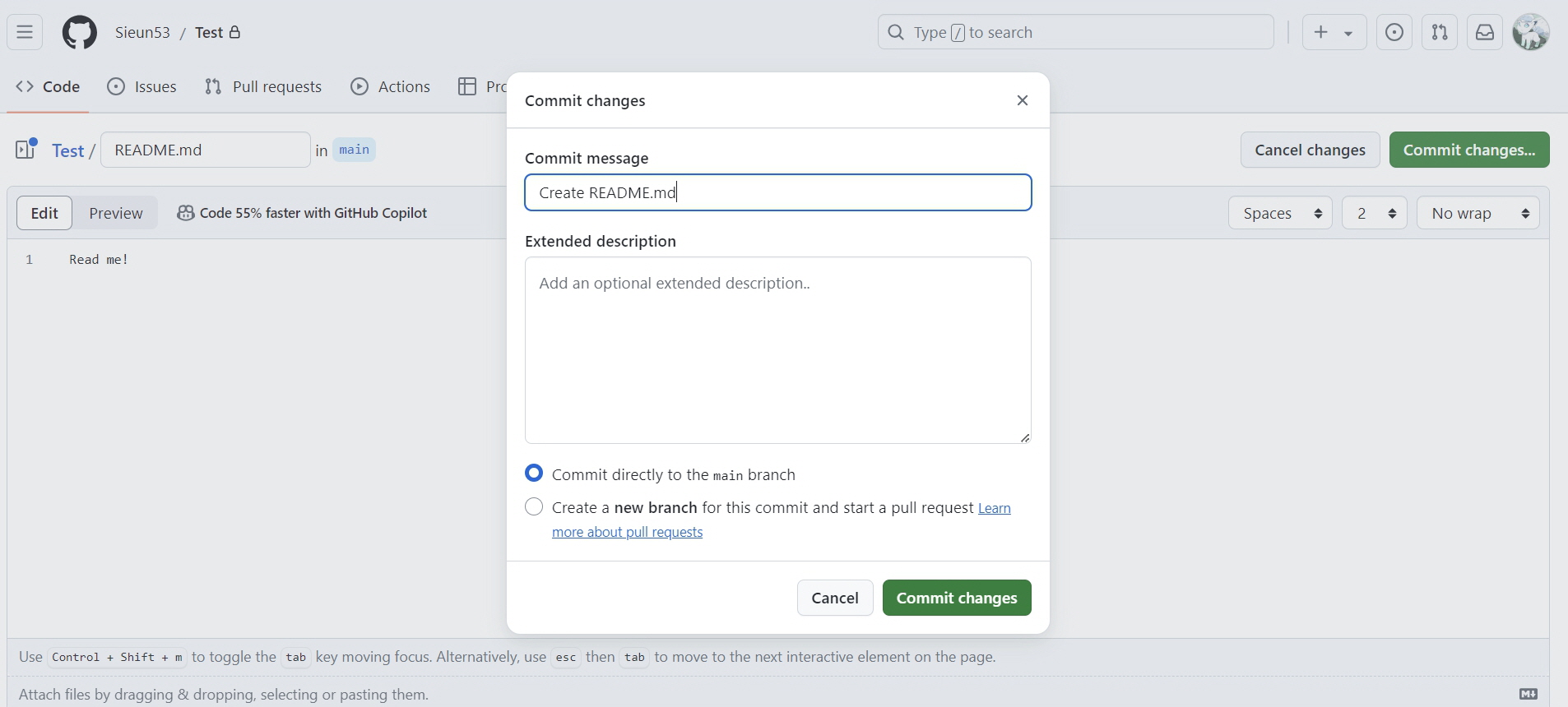Open the hamburger navigation menu
1568x707 pixels.
[25, 32]
